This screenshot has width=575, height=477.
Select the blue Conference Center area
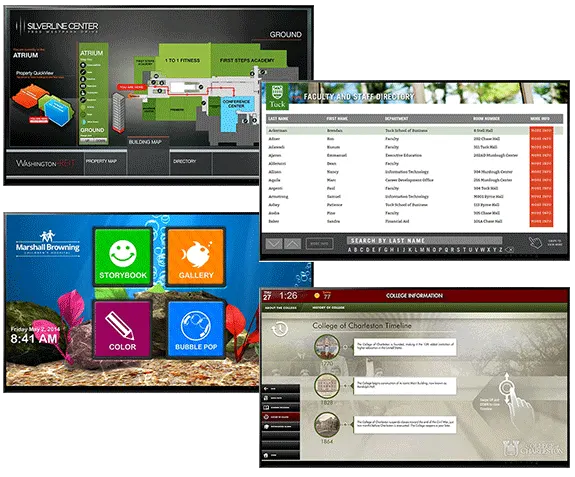click(x=236, y=114)
